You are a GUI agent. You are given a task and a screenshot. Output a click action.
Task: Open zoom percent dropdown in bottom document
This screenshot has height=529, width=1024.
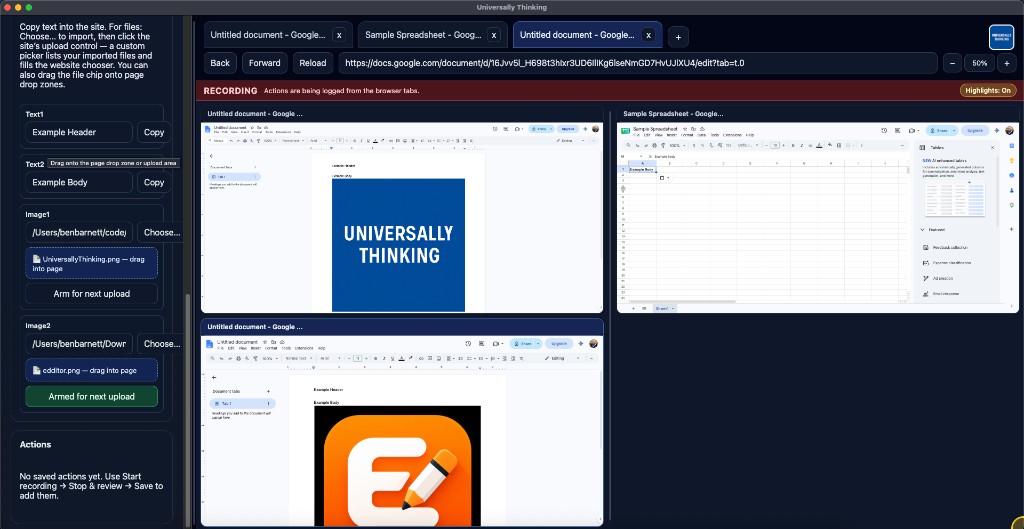(270, 359)
